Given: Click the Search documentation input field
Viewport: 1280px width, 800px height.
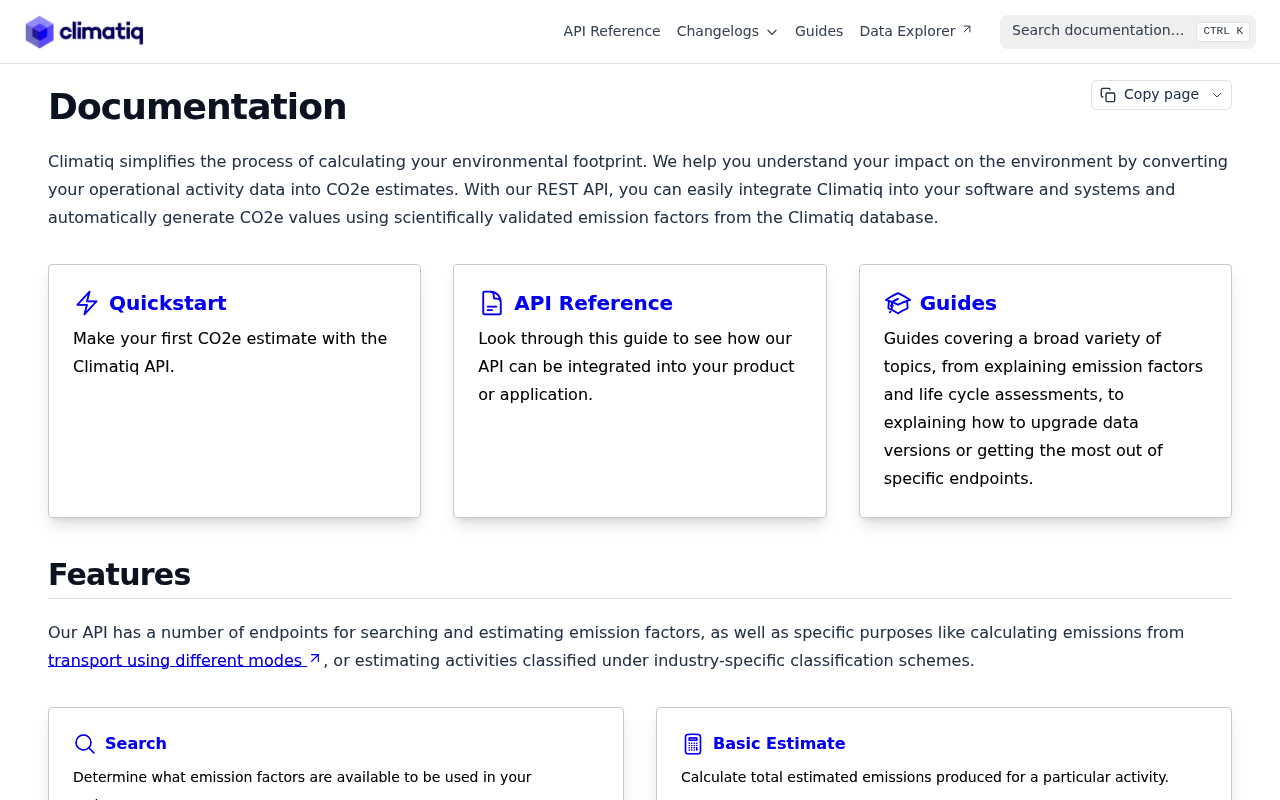Looking at the screenshot, I should (1128, 31).
